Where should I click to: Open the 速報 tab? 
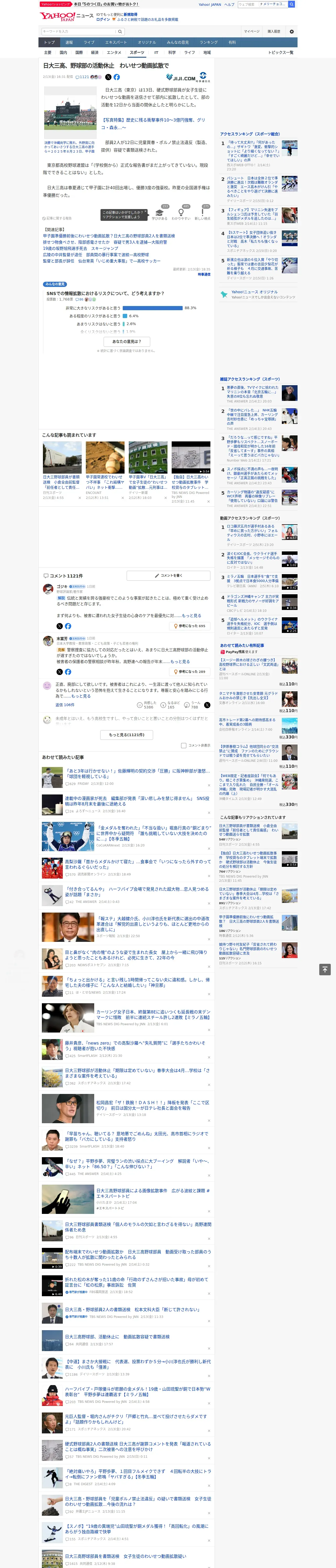coord(69,43)
